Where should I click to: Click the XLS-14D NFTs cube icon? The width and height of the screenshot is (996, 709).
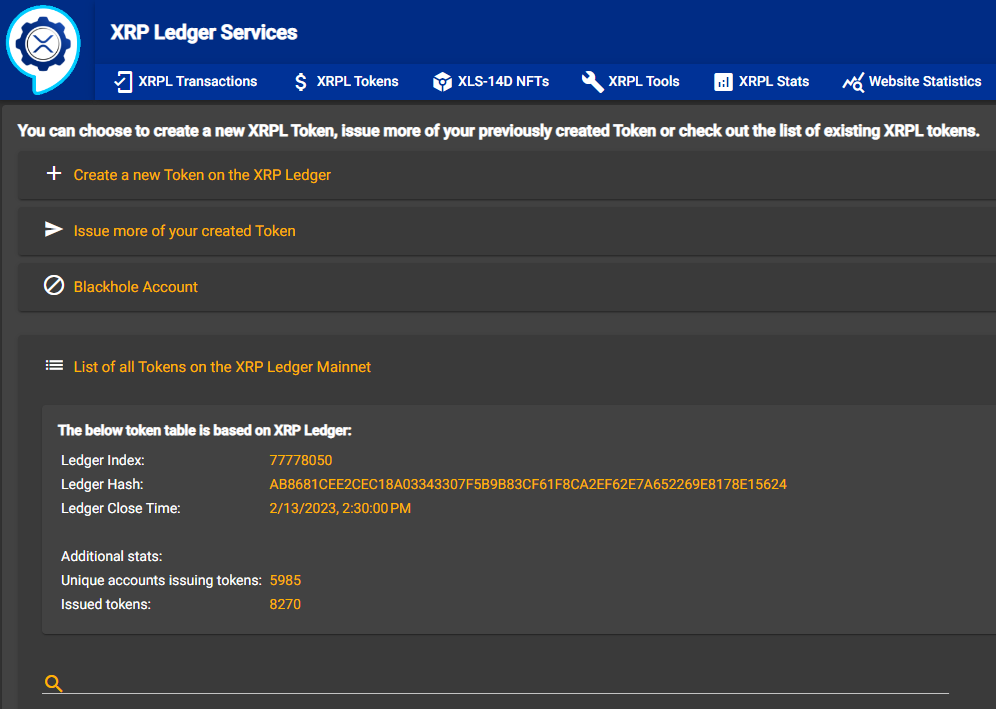coord(442,82)
